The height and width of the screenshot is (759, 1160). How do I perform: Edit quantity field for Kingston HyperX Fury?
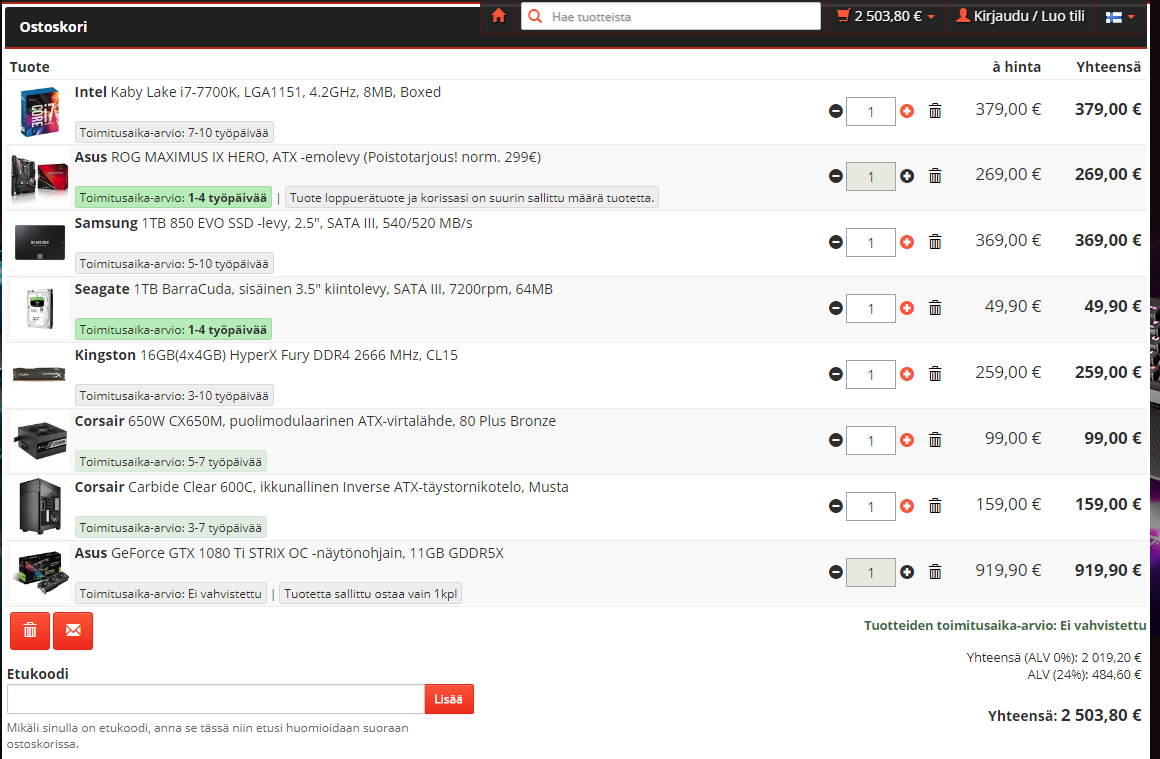tap(871, 374)
